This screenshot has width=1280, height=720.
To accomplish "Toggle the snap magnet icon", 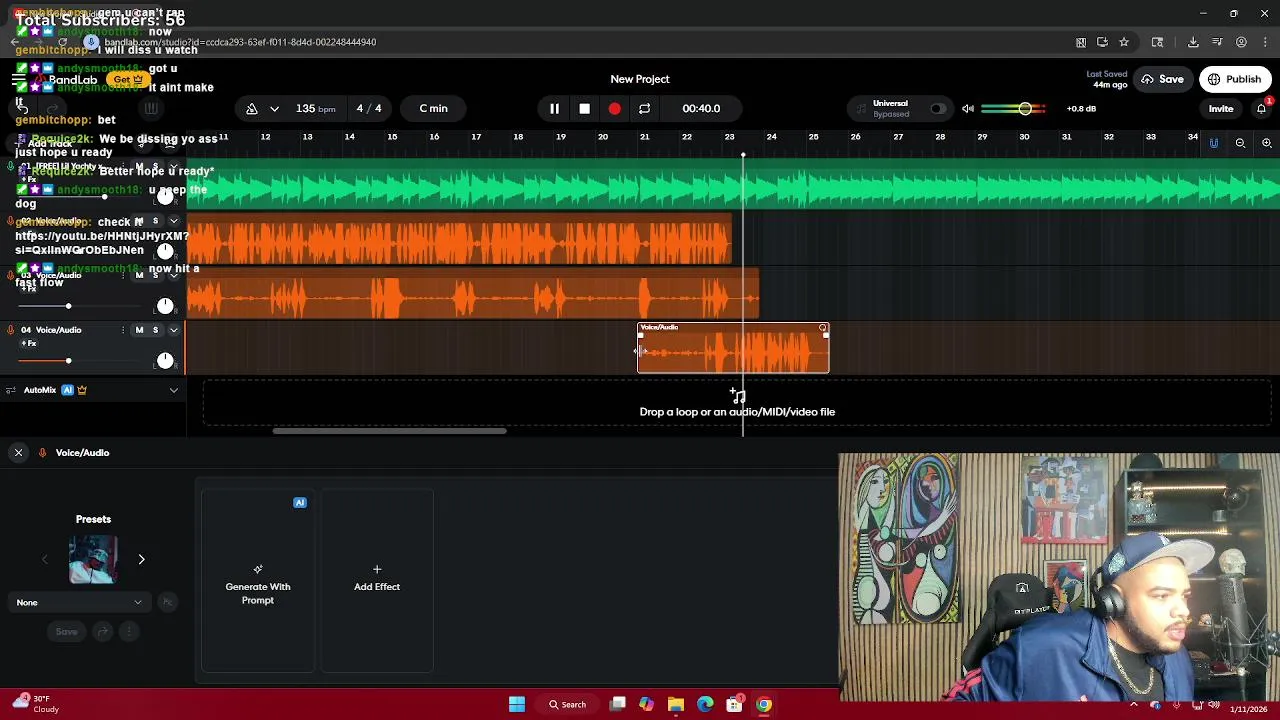I will pyautogui.click(x=1214, y=143).
